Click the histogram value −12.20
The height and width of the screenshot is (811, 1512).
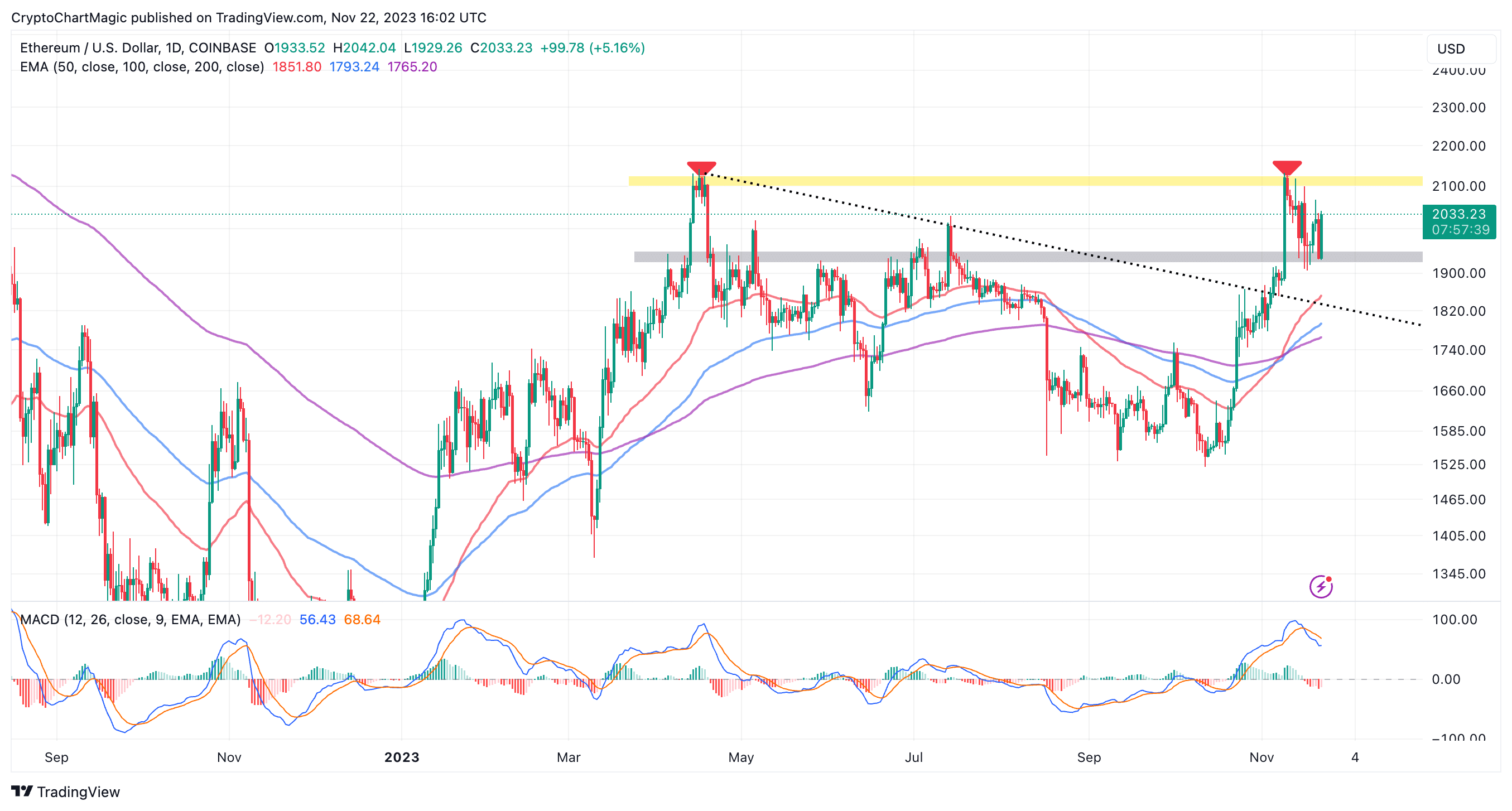tap(270, 619)
